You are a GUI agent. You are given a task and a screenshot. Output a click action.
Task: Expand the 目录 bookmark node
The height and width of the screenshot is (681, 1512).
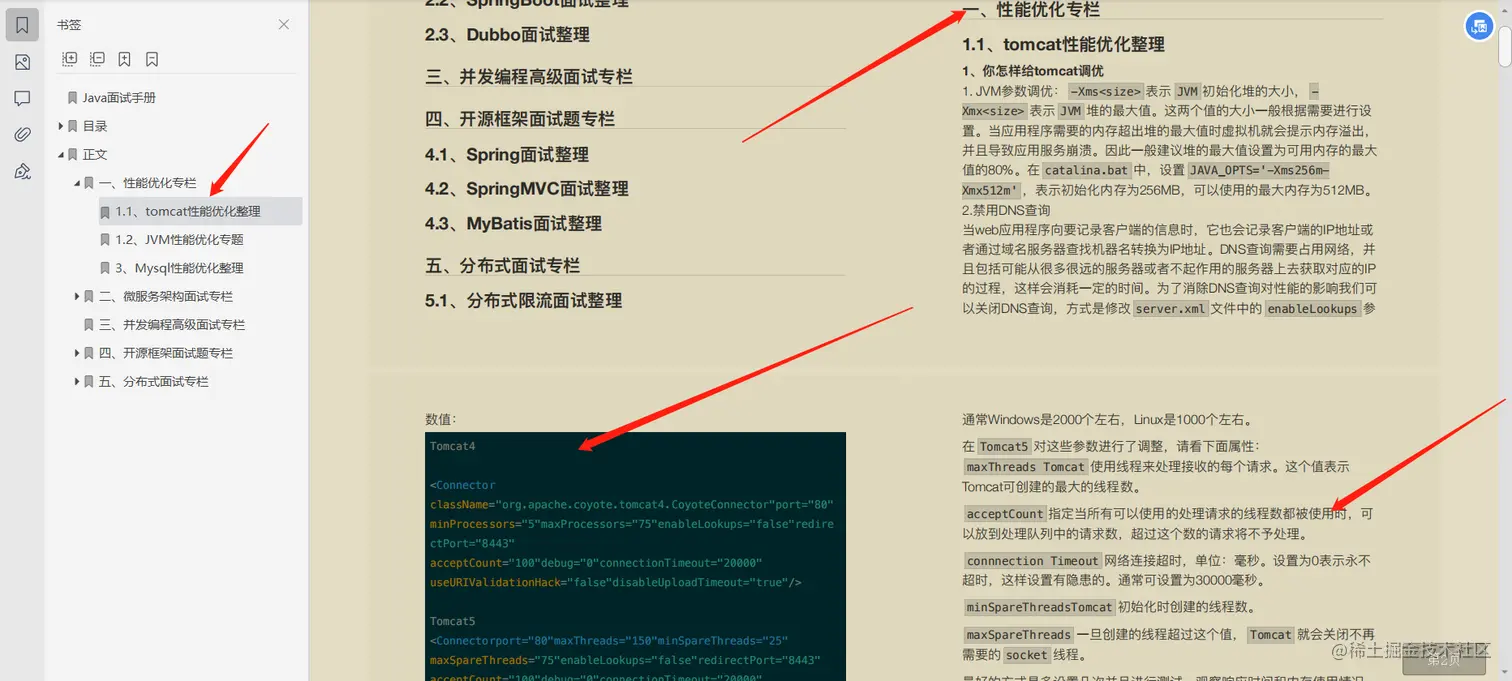tap(61, 126)
